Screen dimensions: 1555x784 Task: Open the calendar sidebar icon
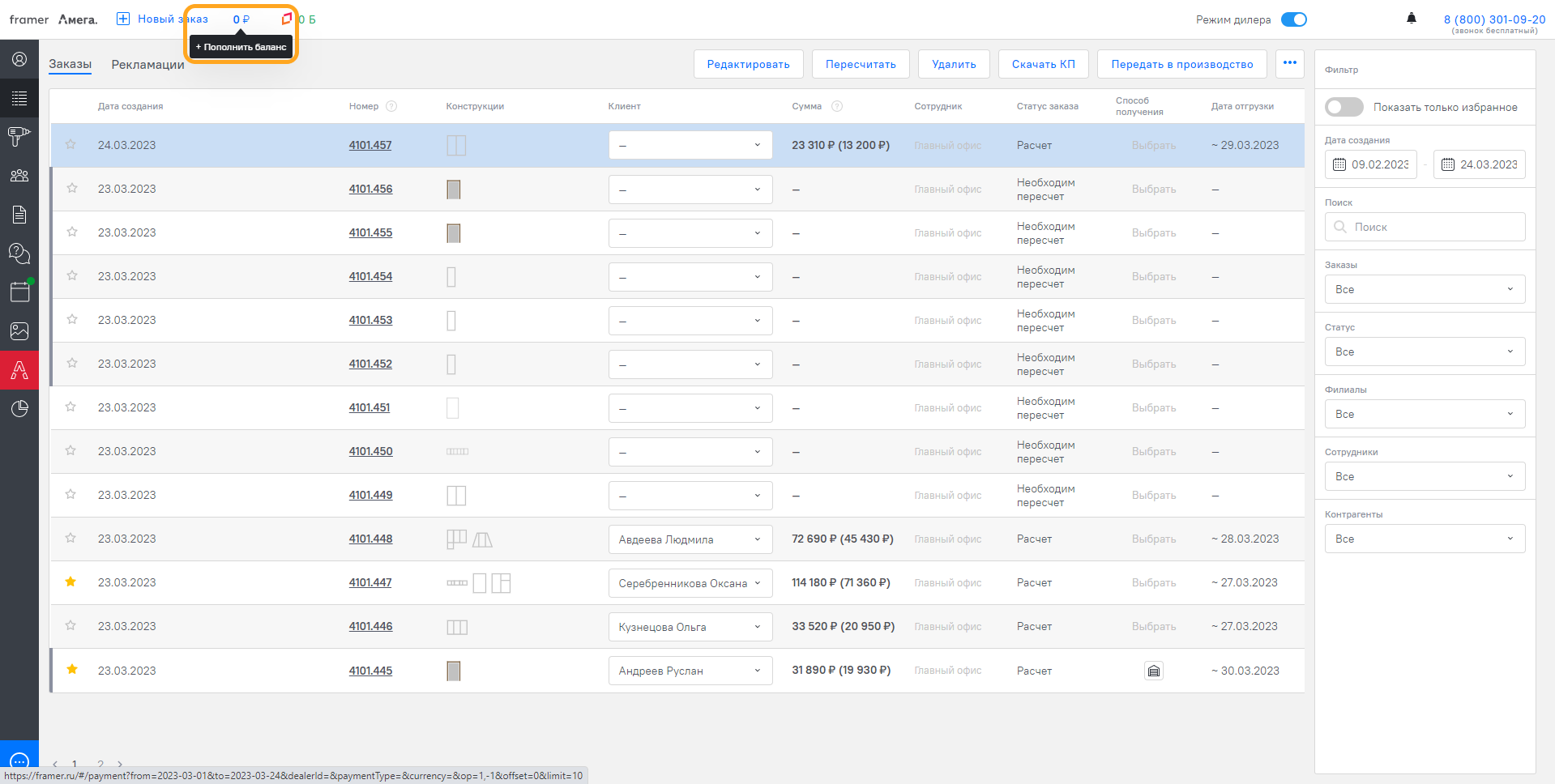[19, 292]
